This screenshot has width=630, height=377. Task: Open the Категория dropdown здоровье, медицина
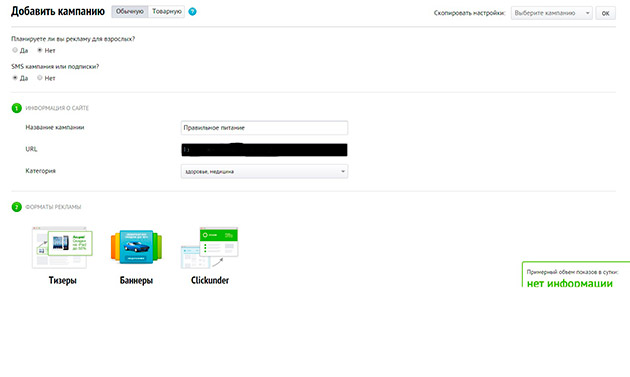click(264, 172)
